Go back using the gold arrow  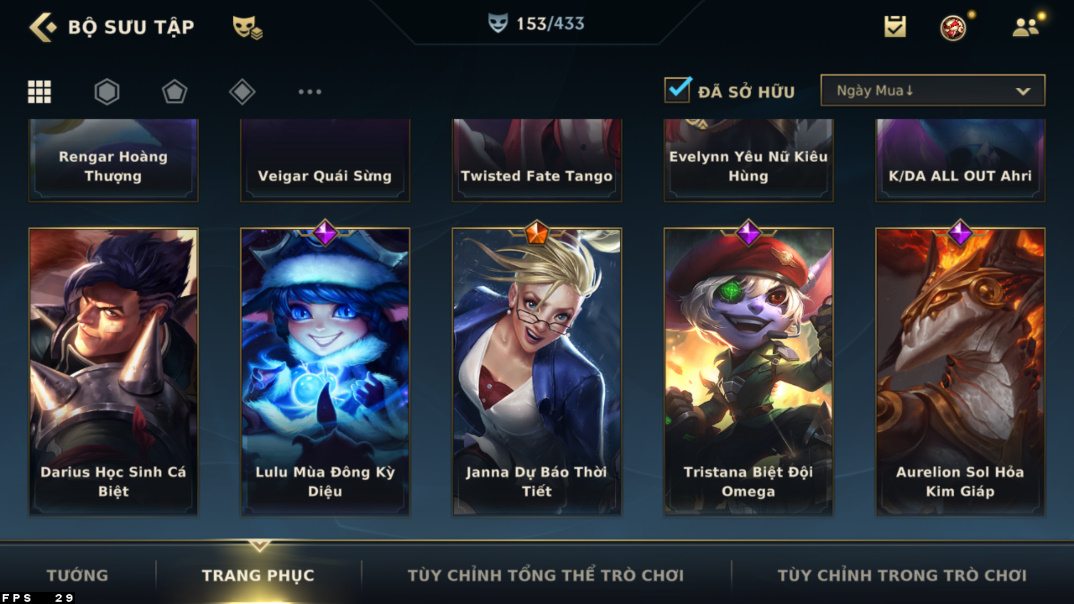tap(42, 27)
